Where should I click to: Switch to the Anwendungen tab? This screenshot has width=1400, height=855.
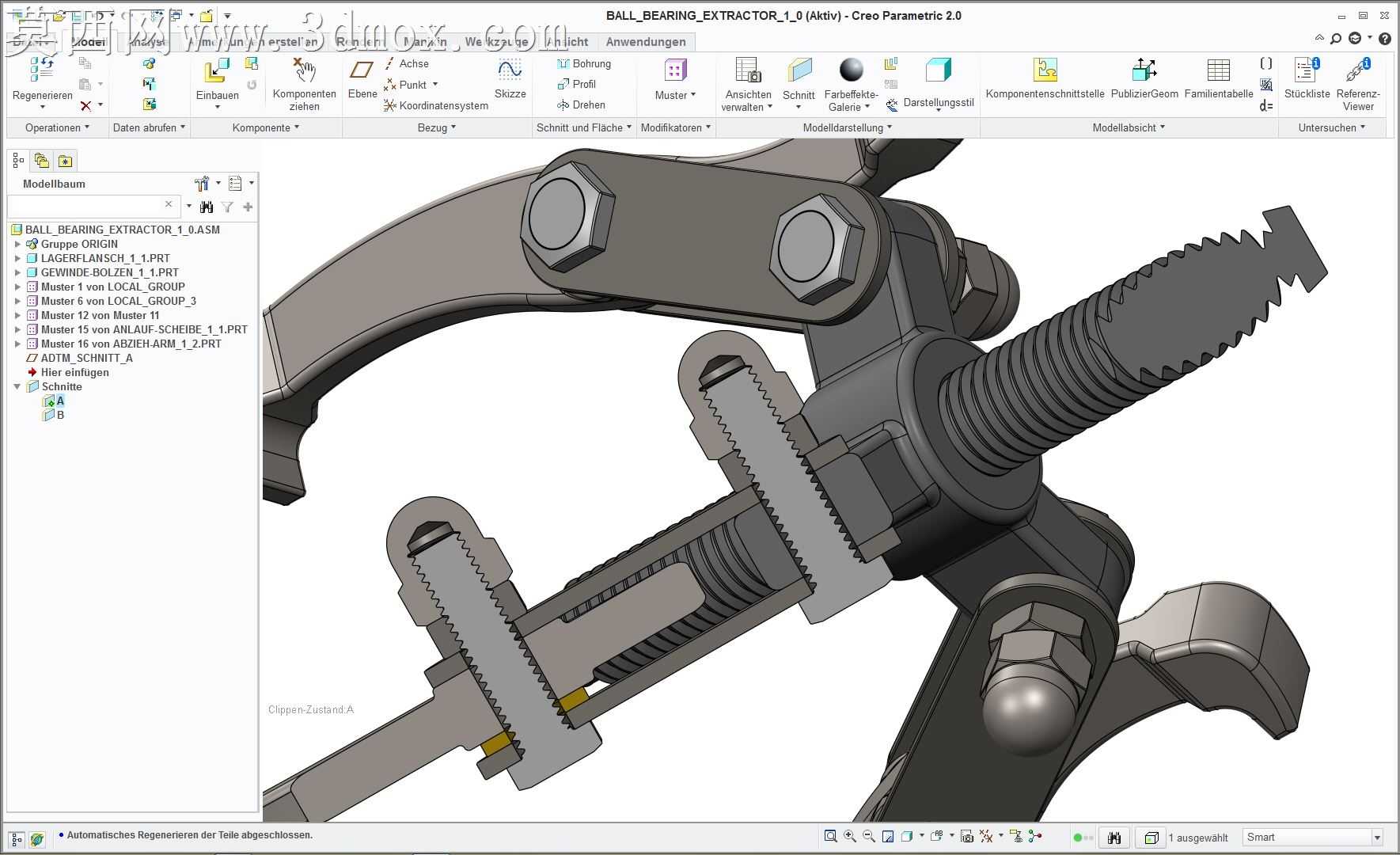coord(646,42)
